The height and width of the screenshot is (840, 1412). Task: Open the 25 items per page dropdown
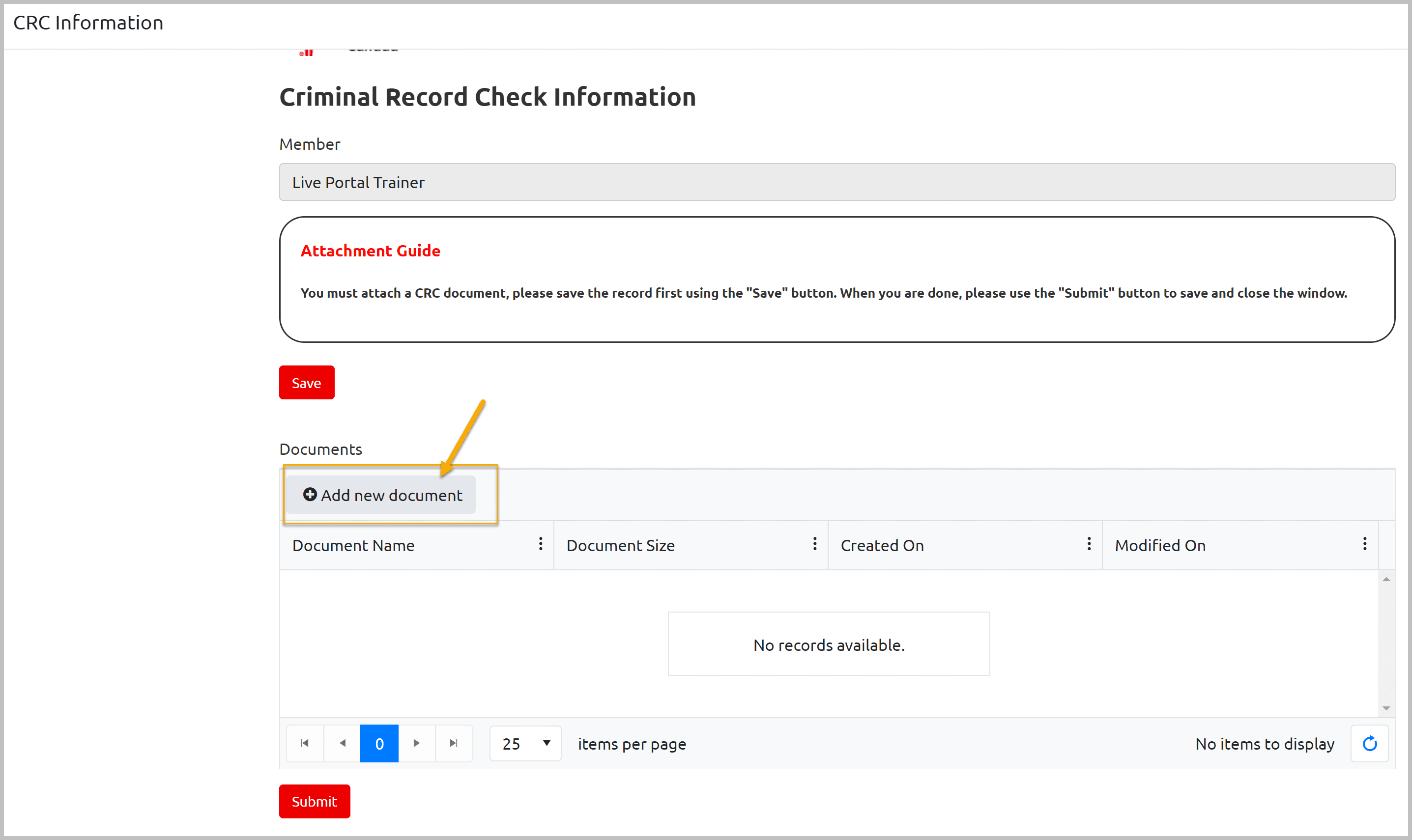click(x=525, y=743)
